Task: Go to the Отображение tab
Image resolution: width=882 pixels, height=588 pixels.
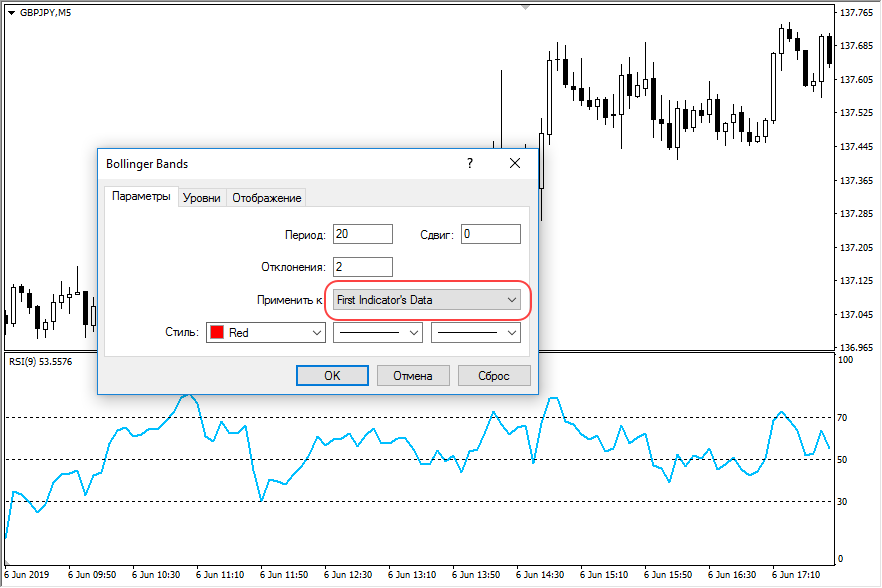Action: 266,198
